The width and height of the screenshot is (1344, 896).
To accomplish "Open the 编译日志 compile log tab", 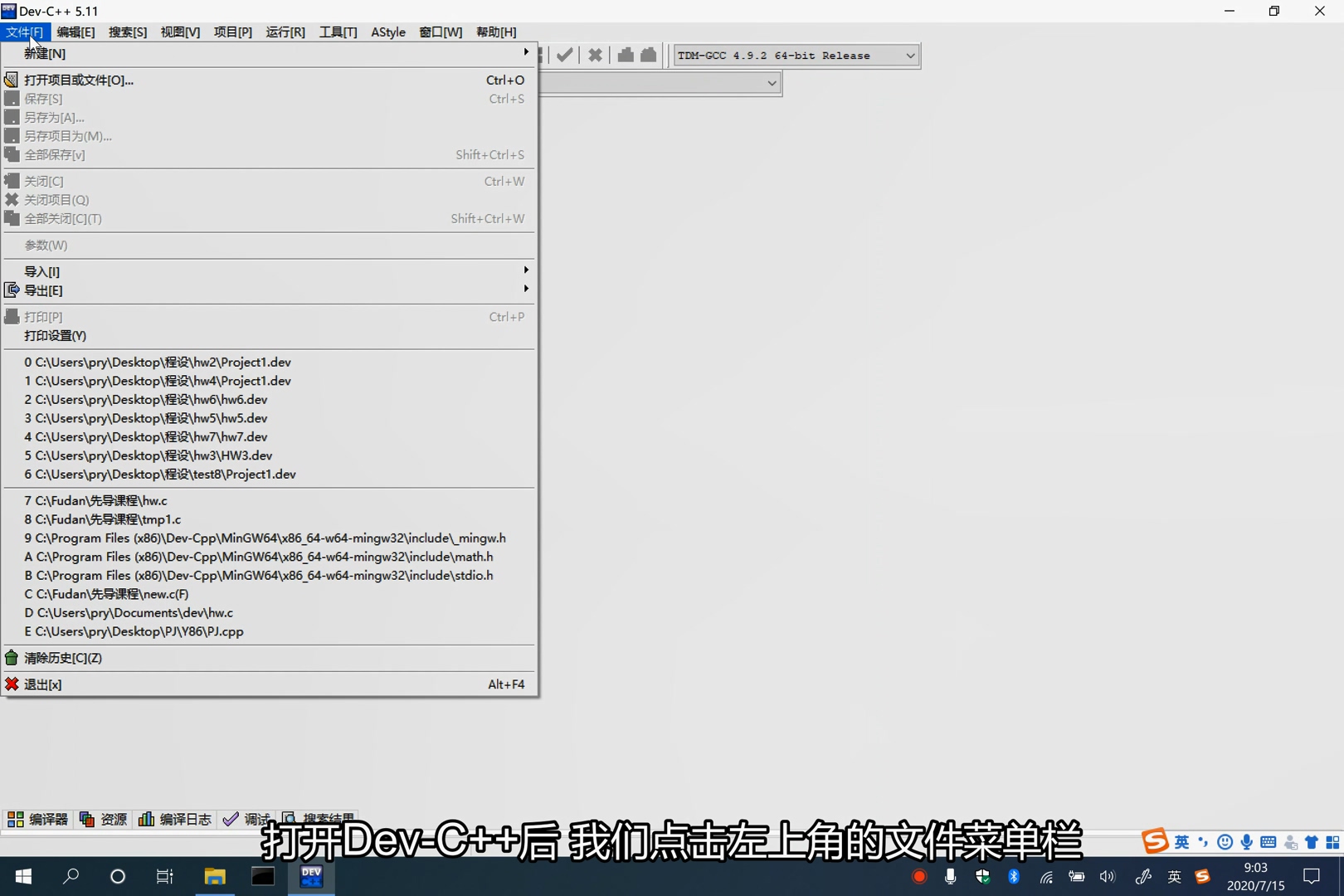I will coord(175,820).
